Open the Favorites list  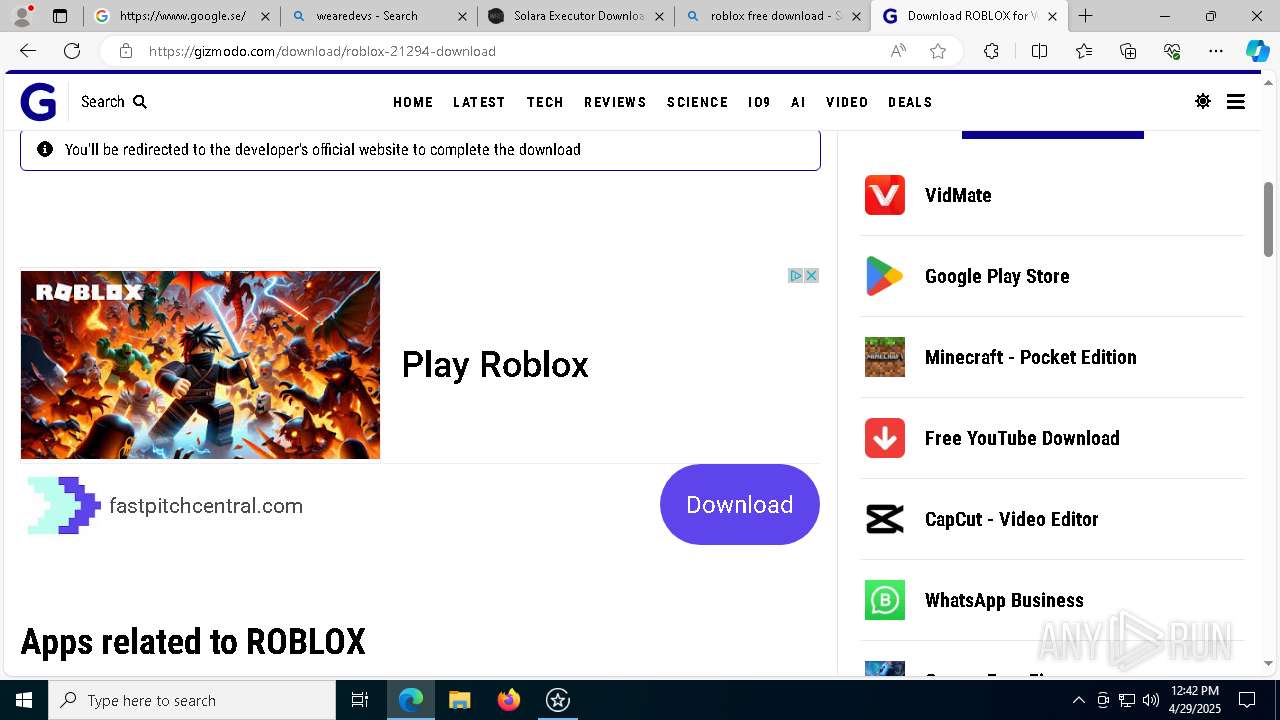pos(1084,51)
